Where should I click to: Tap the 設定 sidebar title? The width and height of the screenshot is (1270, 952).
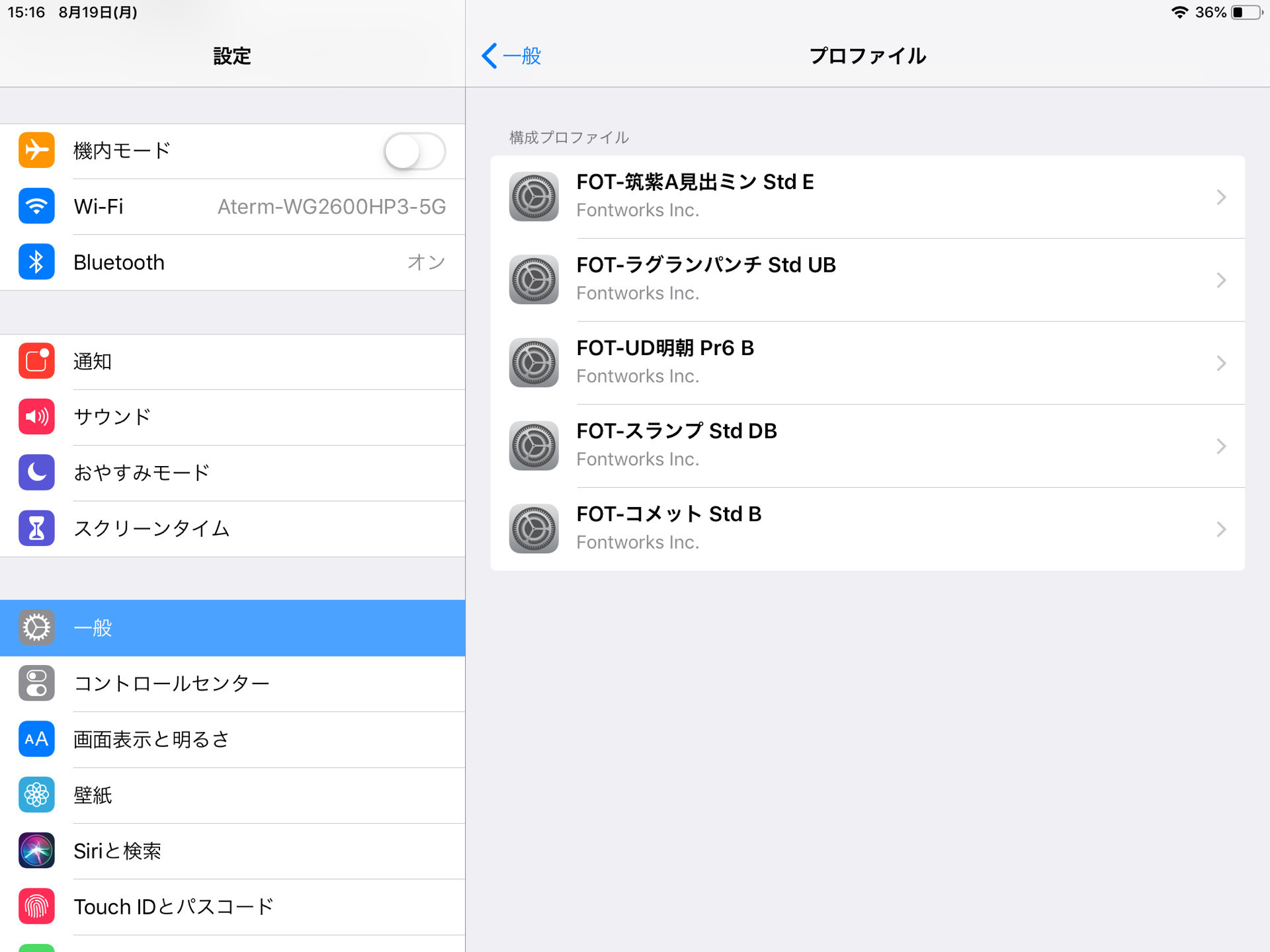(232, 56)
